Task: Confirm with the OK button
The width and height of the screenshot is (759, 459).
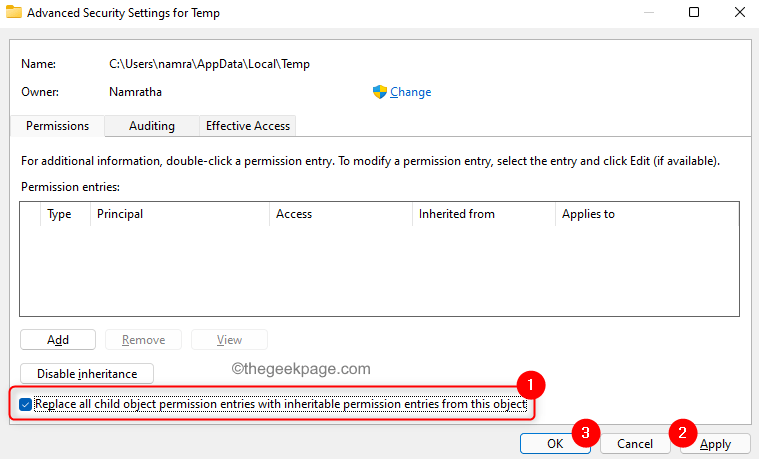Action: tap(555, 444)
